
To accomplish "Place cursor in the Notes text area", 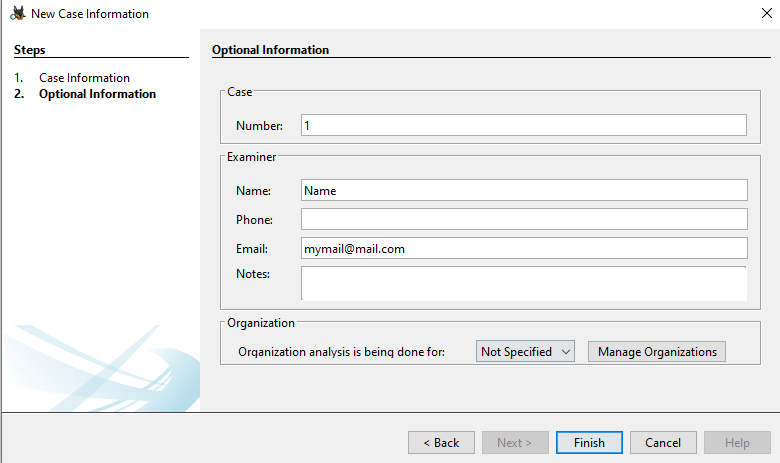I will [x=523, y=282].
